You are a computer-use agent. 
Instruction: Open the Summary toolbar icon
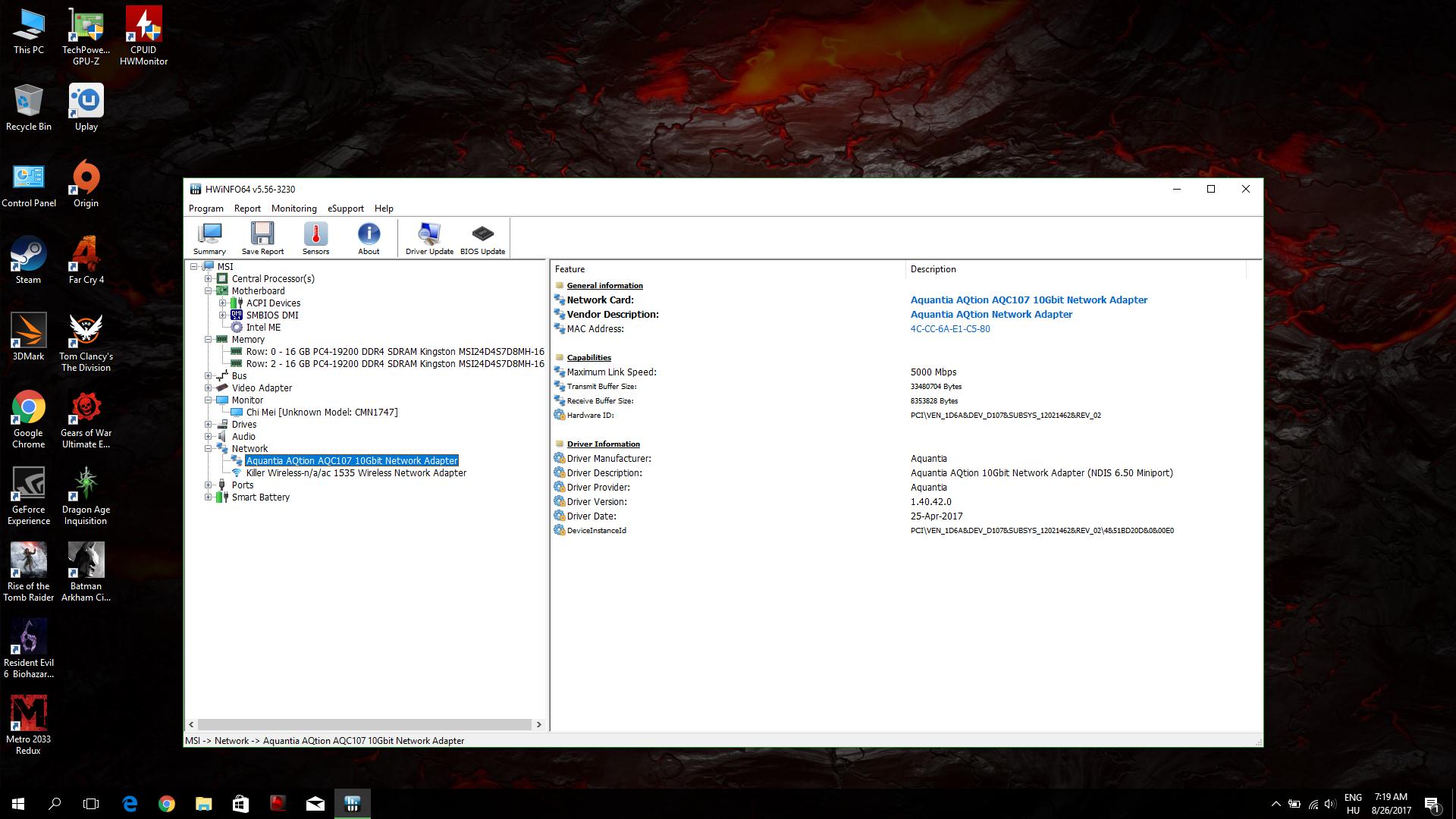click(209, 238)
